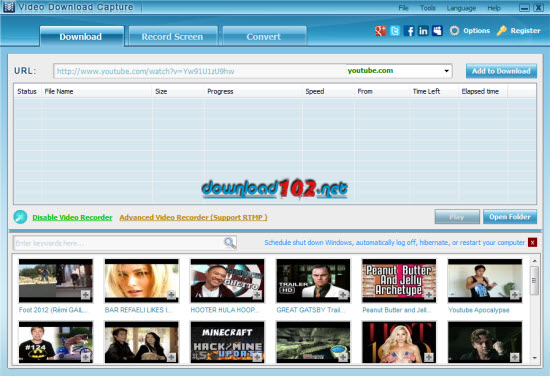Switch to the Download tab
Viewport: 550px width, 376px height.
pyautogui.click(x=82, y=36)
